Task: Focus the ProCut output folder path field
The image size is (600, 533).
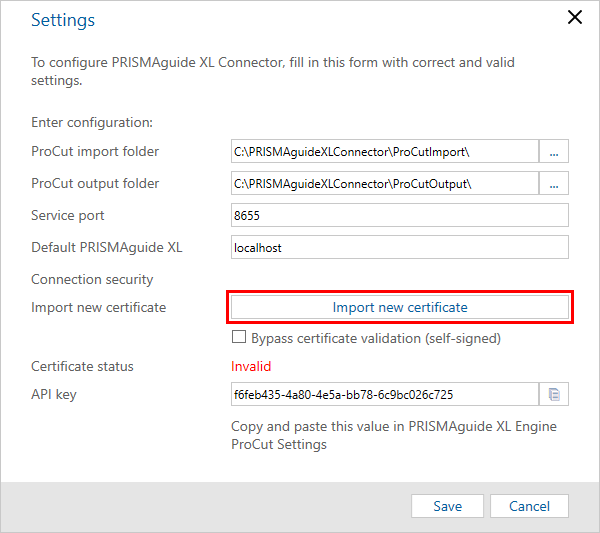Action: coord(385,184)
